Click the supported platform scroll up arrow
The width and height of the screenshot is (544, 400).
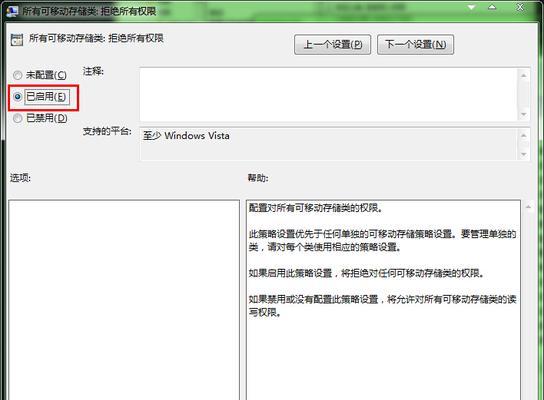(x=524, y=136)
